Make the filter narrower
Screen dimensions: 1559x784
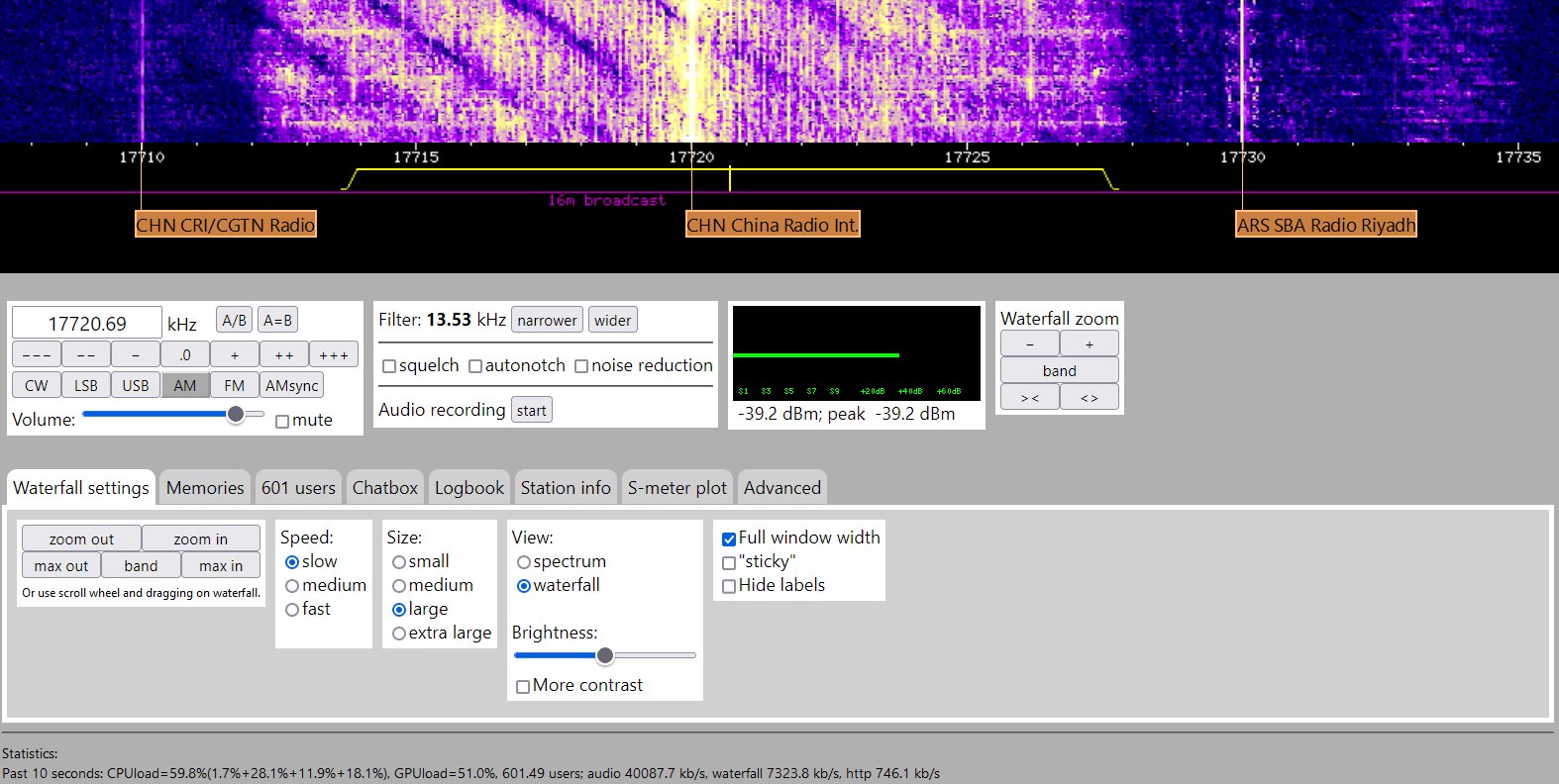coord(547,320)
